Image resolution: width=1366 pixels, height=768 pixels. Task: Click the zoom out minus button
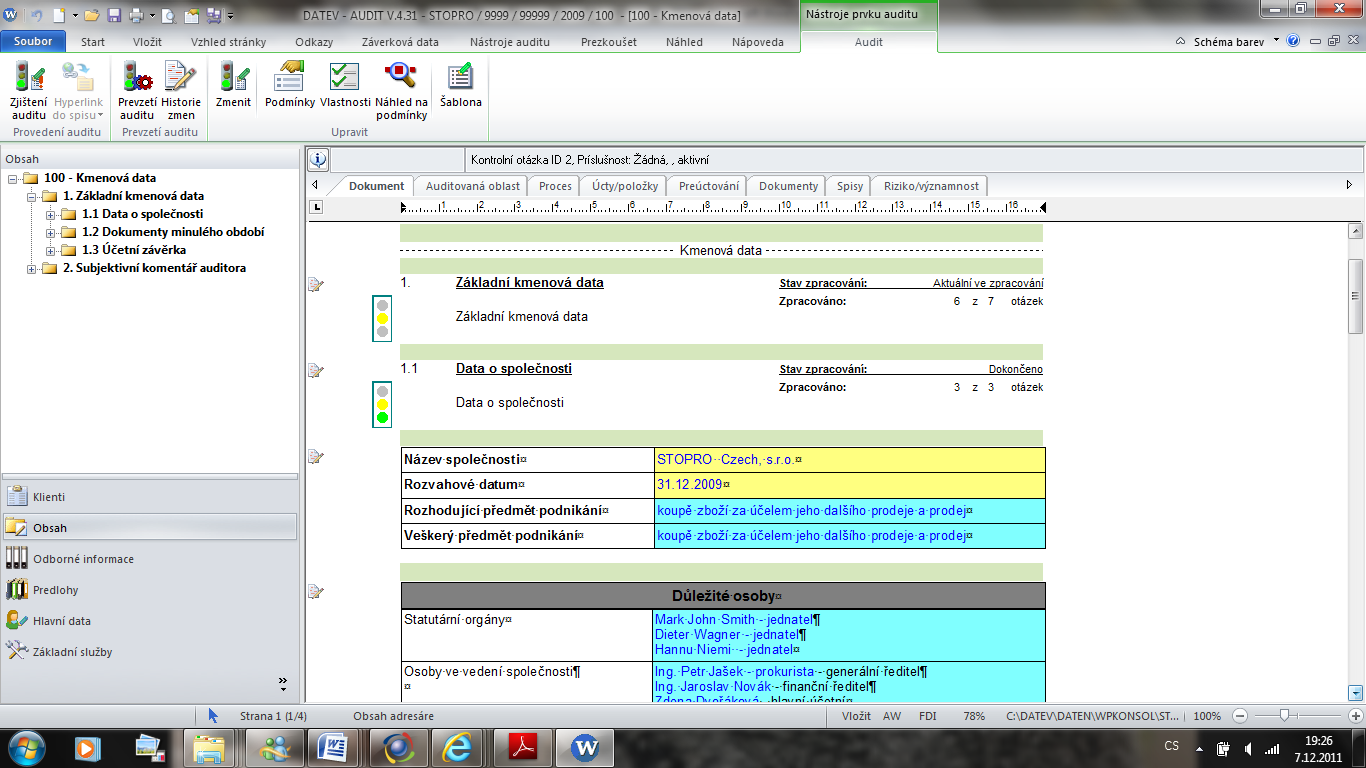1239,716
